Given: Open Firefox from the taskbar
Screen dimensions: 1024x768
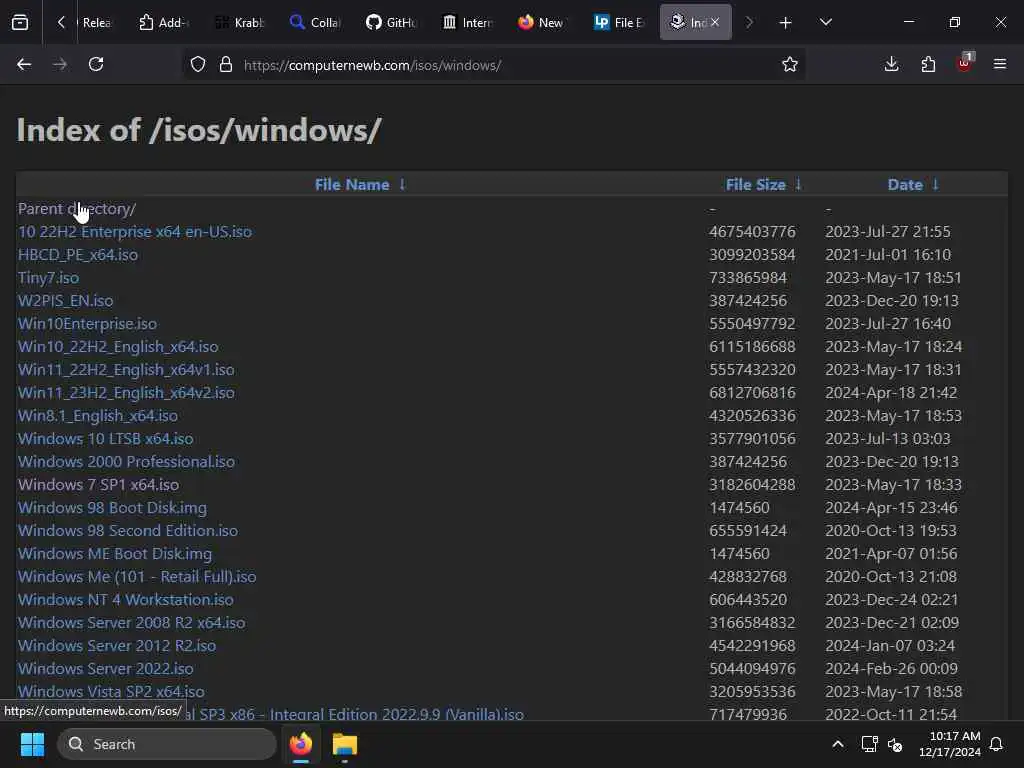Looking at the screenshot, I should click(x=301, y=744).
